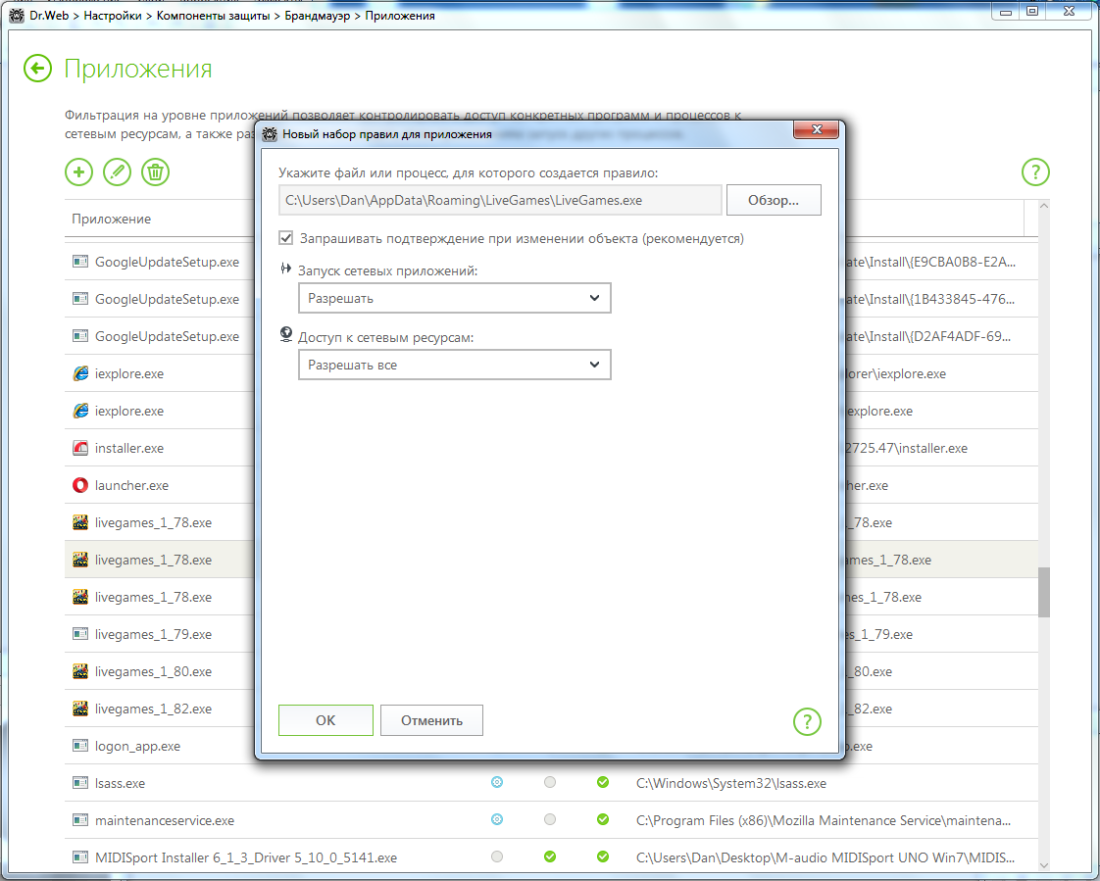Select the second iexplore.exe row
This screenshot has height=881, width=1100.
click(551, 410)
